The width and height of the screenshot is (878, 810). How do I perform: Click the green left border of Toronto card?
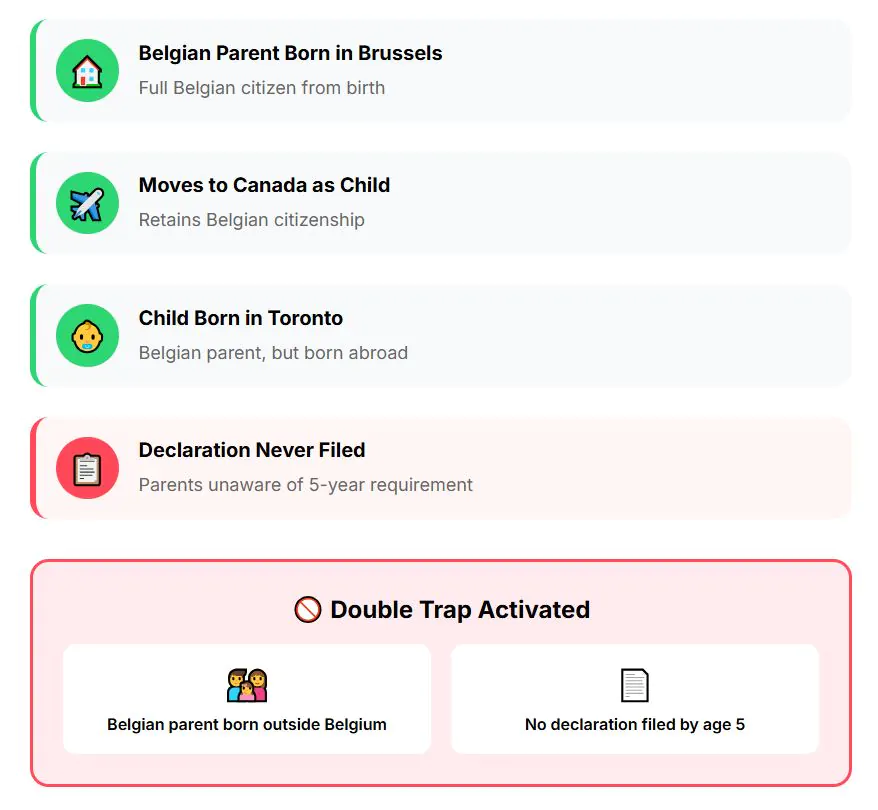[x=33, y=336]
